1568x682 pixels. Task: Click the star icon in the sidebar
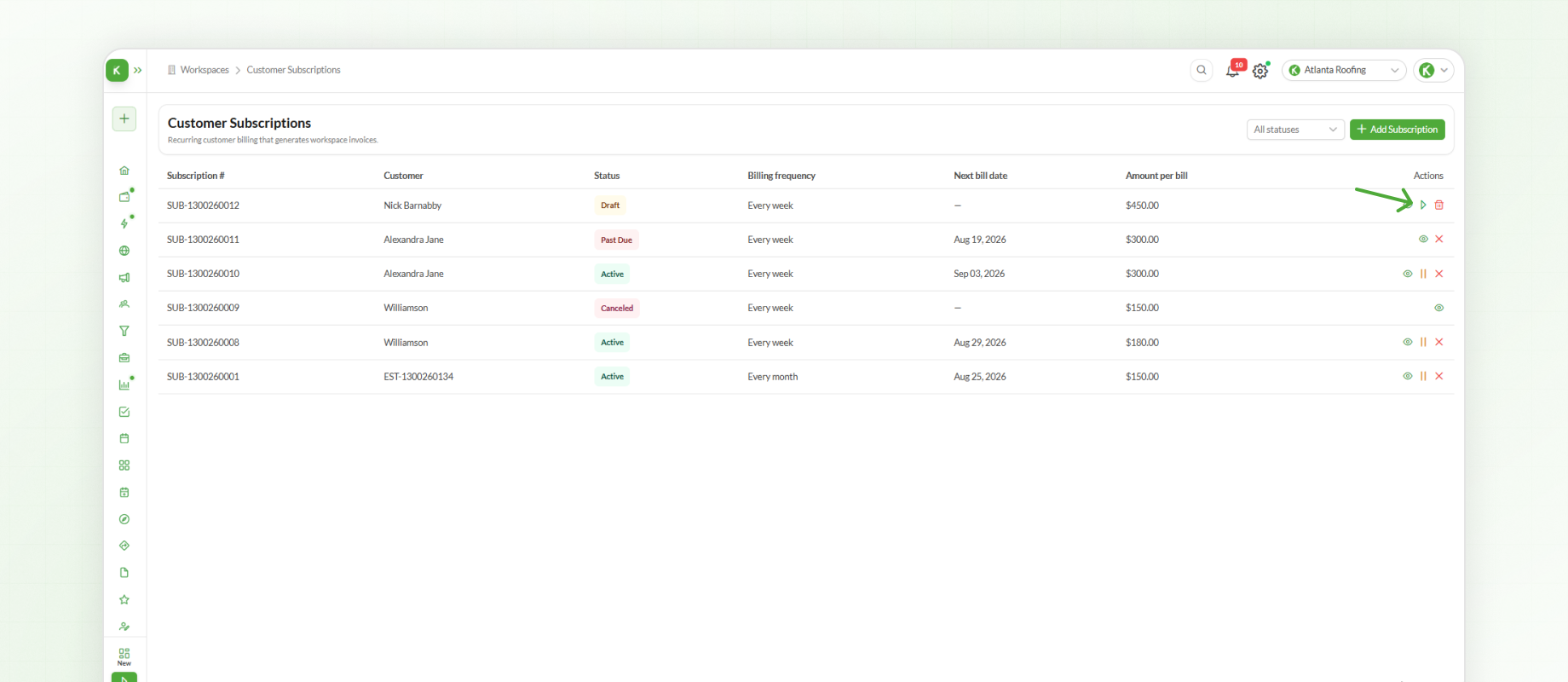[124, 599]
